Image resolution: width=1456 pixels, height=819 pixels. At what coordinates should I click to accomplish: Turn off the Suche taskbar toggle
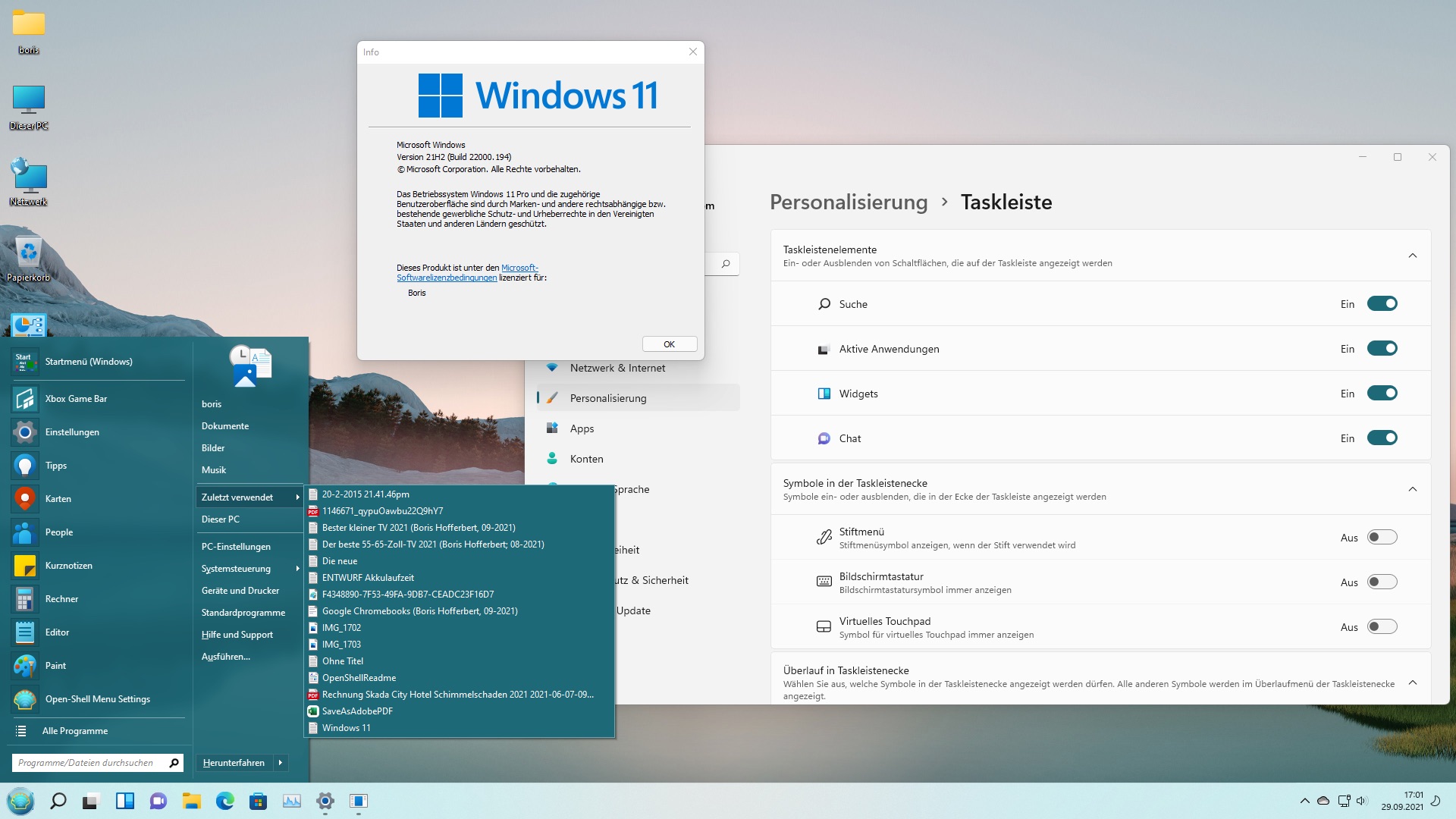click(1382, 304)
